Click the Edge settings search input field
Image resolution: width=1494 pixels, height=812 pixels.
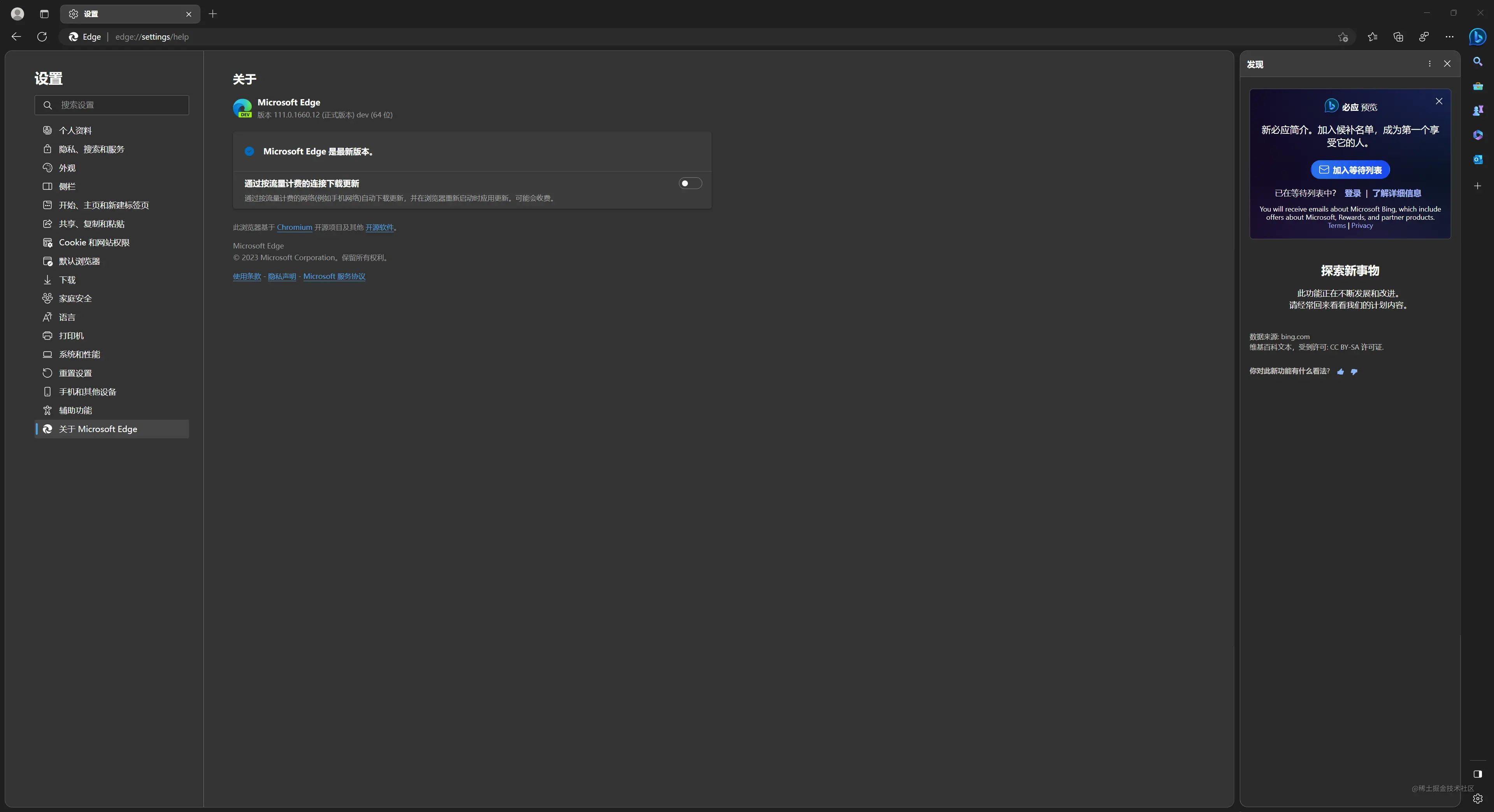(x=112, y=104)
